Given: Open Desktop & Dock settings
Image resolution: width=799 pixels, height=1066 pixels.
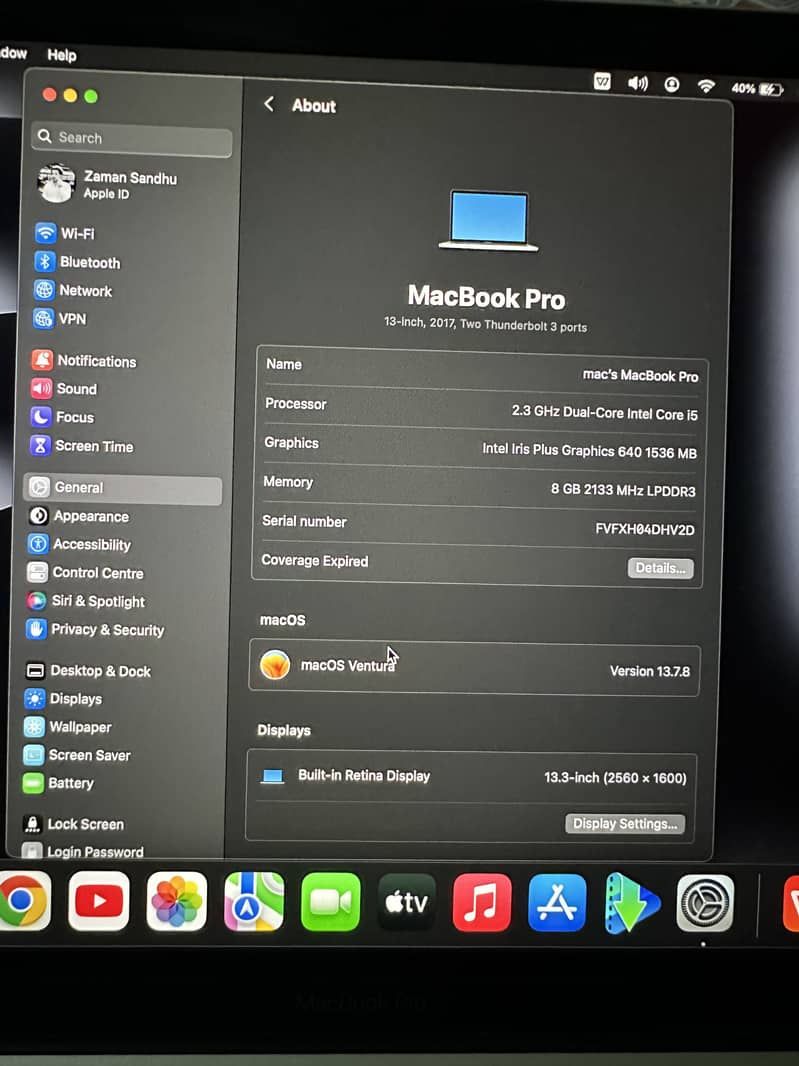Looking at the screenshot, I should pos(88,671).
